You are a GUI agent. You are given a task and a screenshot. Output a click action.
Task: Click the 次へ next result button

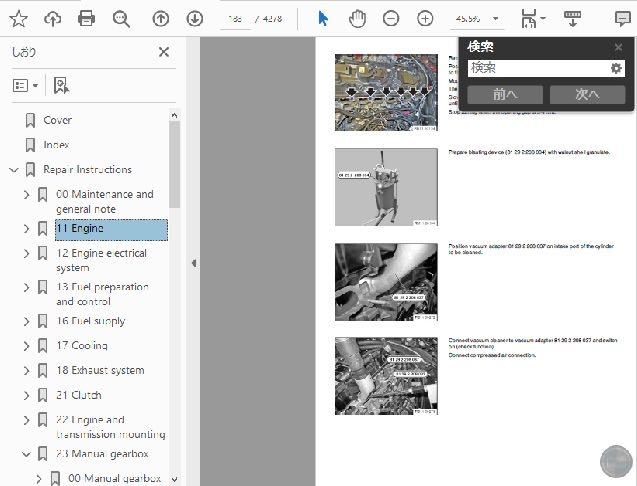tap(587, 94)
